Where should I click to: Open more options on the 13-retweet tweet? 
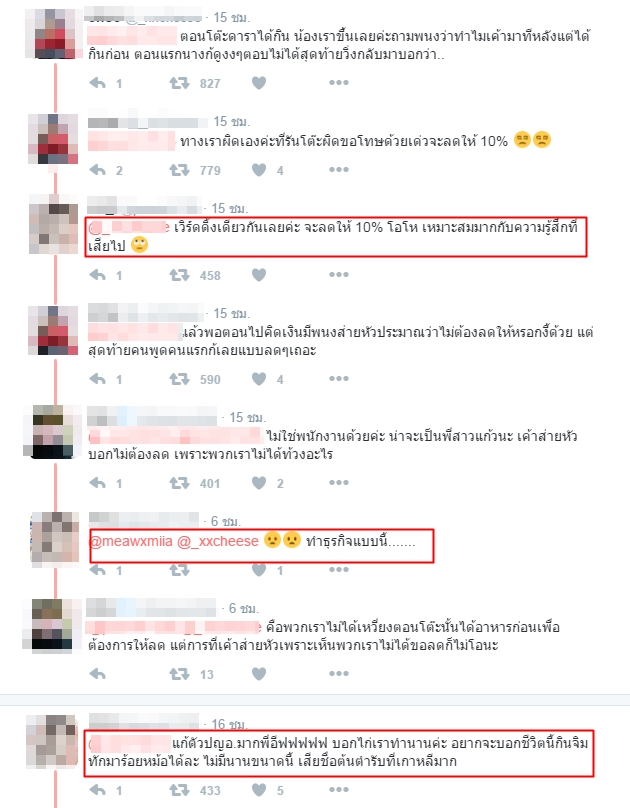tap(339, 673)
